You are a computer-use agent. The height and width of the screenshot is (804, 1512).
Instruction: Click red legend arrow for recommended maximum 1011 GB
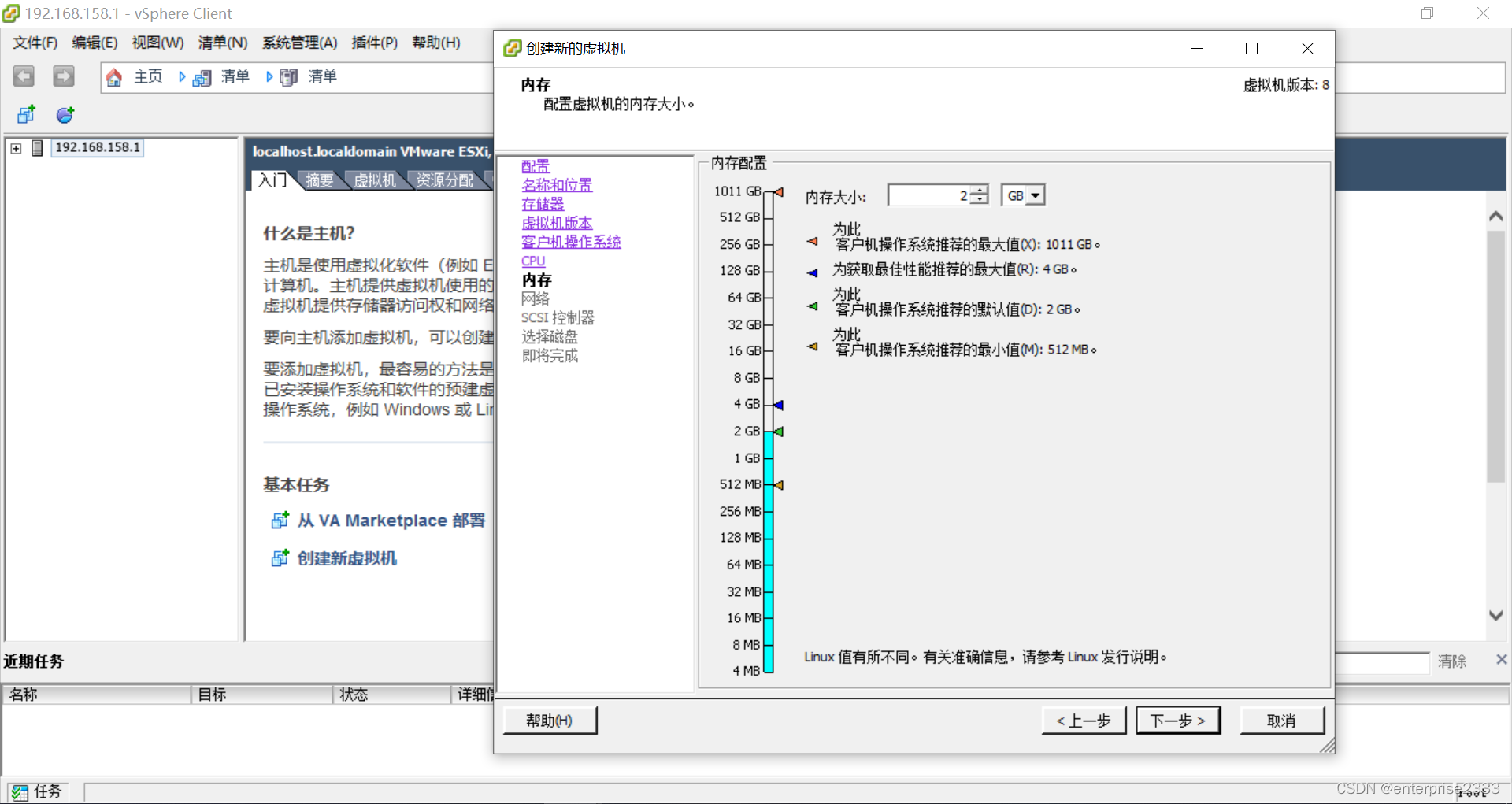coord(813,241)
